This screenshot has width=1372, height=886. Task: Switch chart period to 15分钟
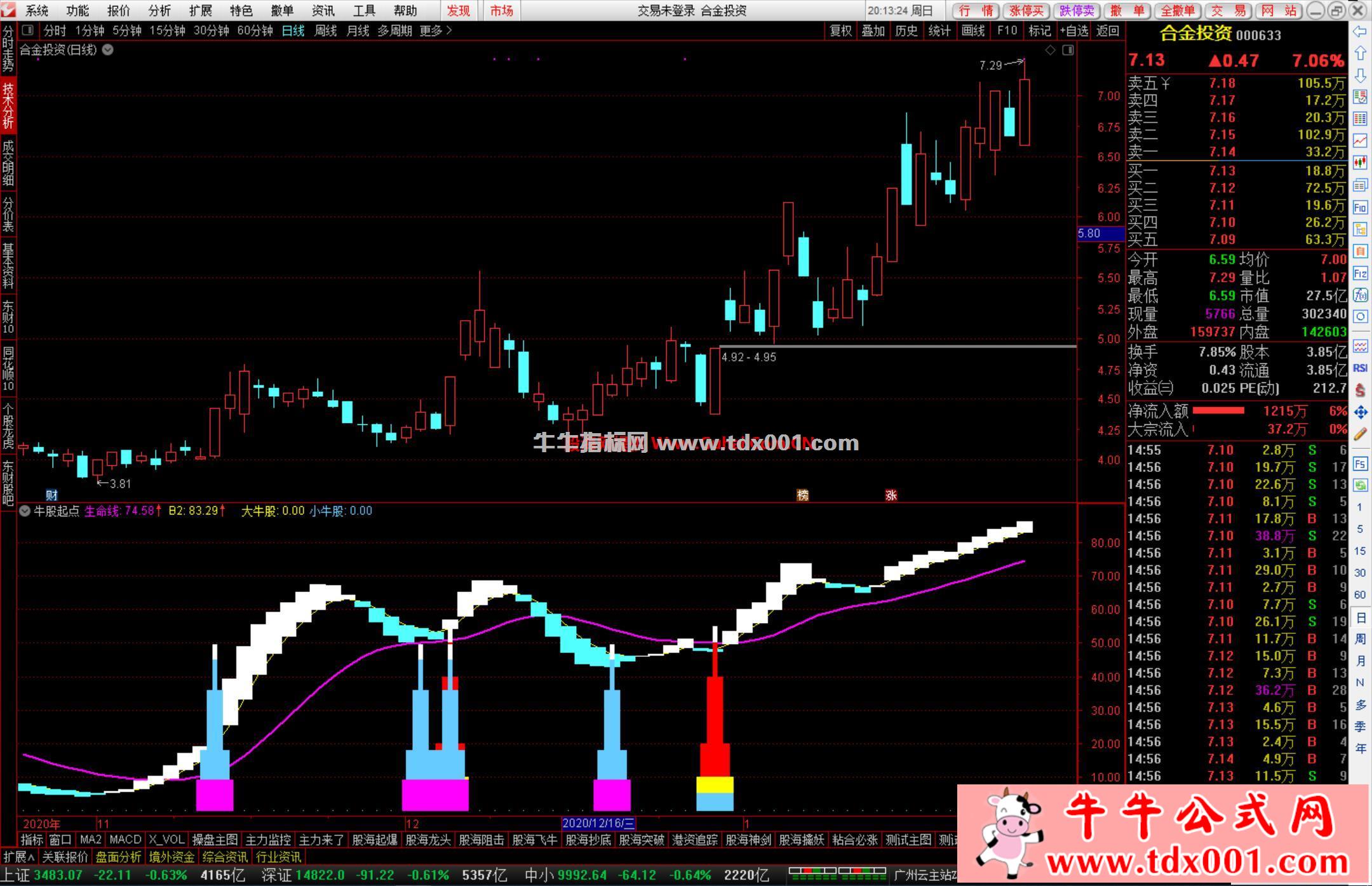tap(168, 30)
